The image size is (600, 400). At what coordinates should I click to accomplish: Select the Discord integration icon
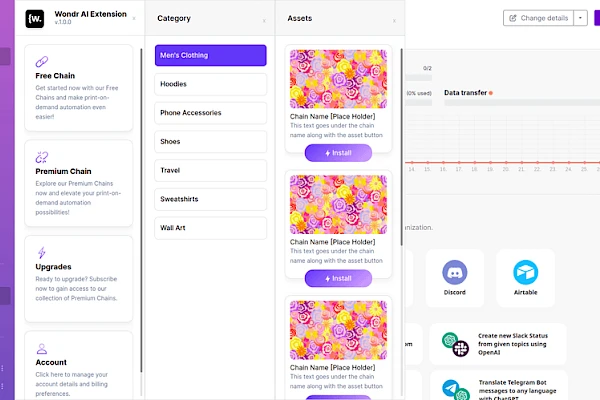(x=455, y=272)
